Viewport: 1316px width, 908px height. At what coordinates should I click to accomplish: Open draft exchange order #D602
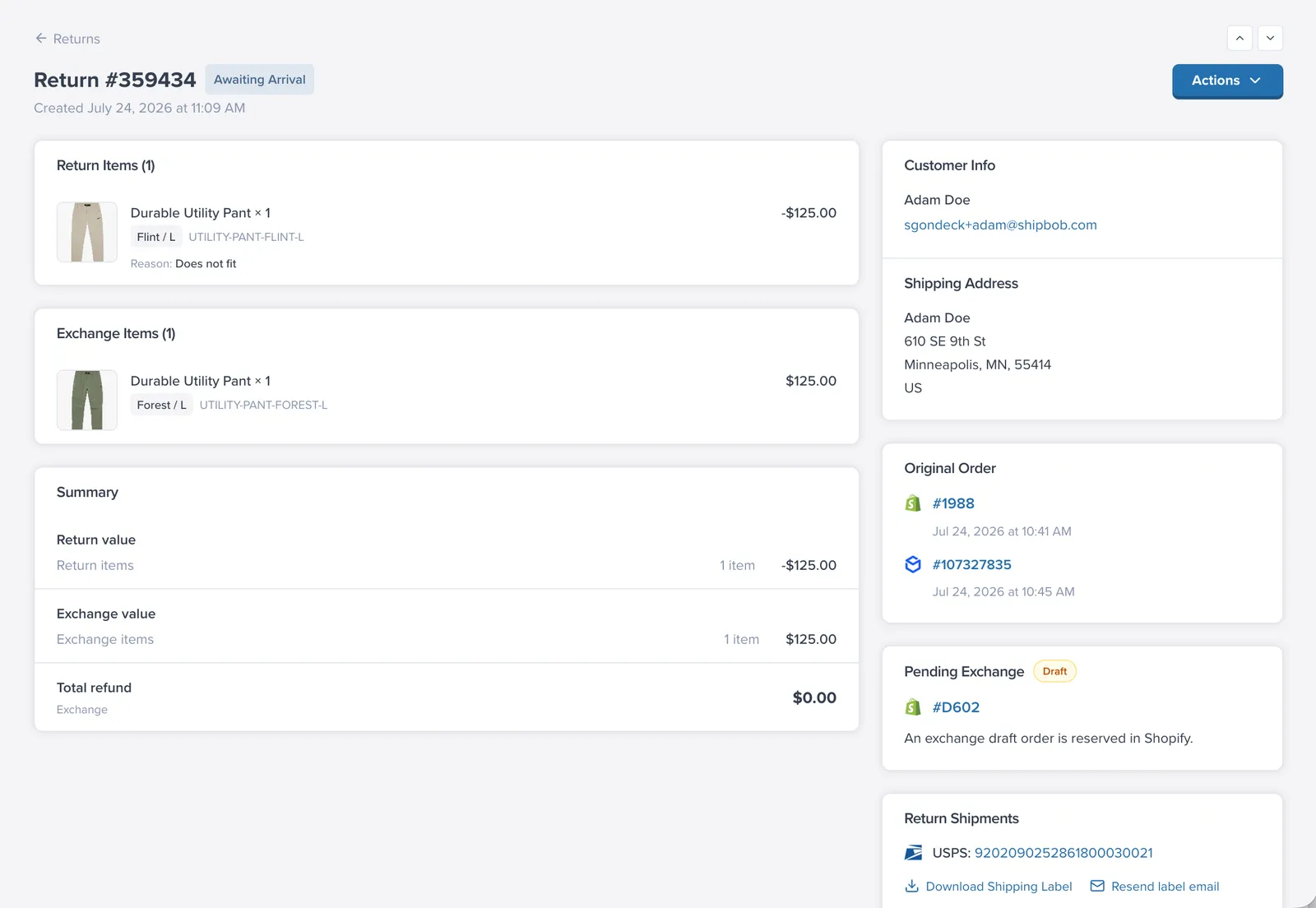[956, 707]
